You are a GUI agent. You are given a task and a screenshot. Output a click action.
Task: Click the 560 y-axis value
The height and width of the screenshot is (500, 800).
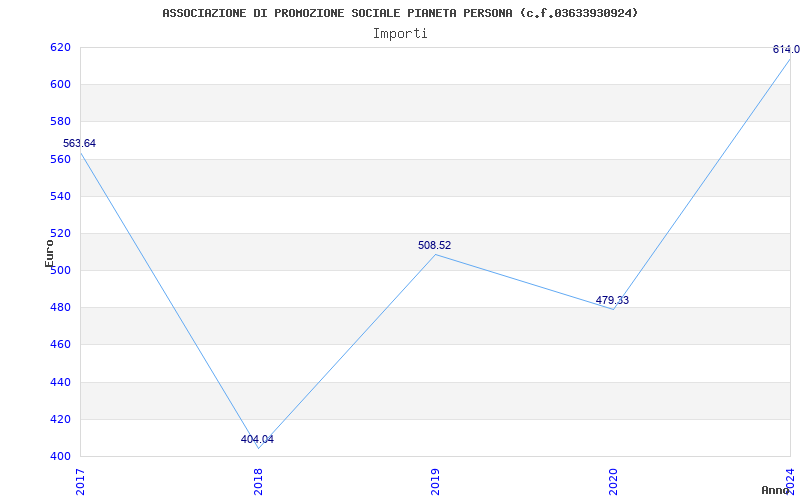[x=59, y=159]
